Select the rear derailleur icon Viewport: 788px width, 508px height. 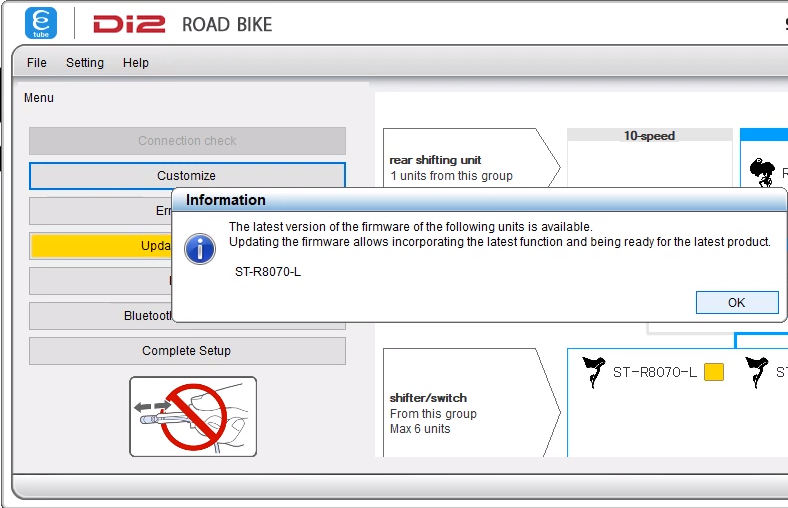point(762,172)
